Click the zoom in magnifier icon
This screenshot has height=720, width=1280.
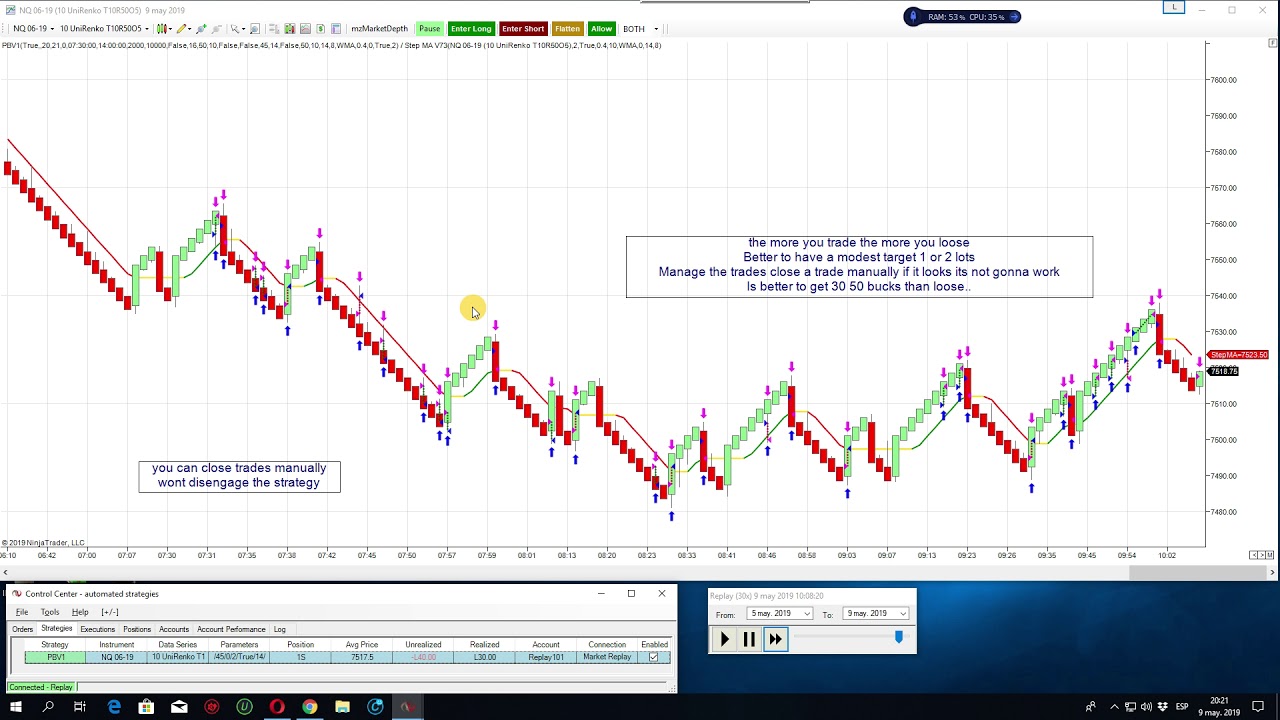201,29
